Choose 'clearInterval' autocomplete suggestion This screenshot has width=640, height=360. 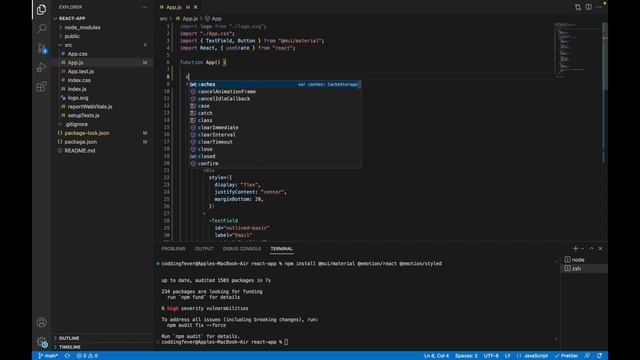275,135
